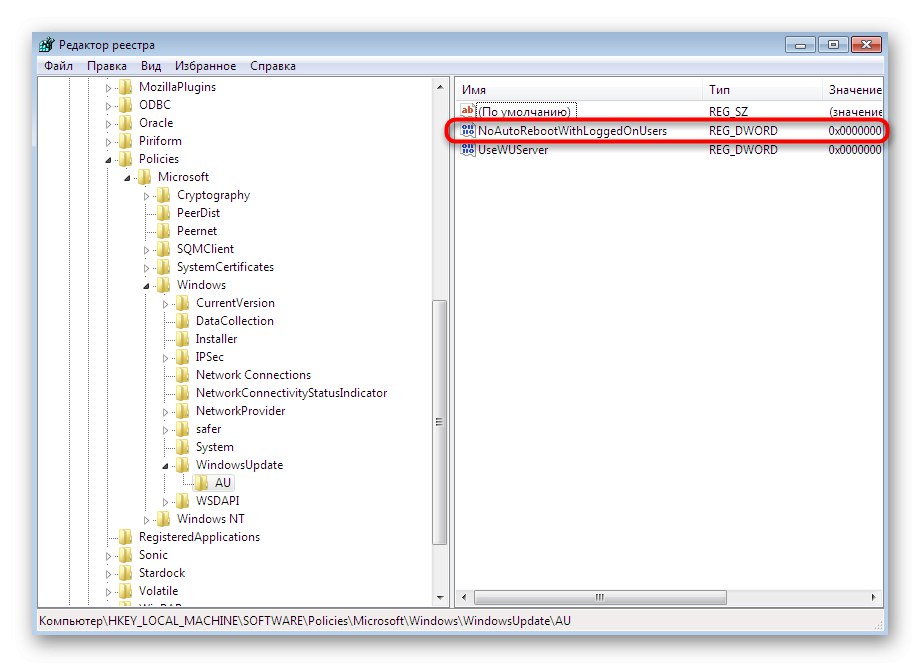Select the Policies folder icon

pos(126,159)
